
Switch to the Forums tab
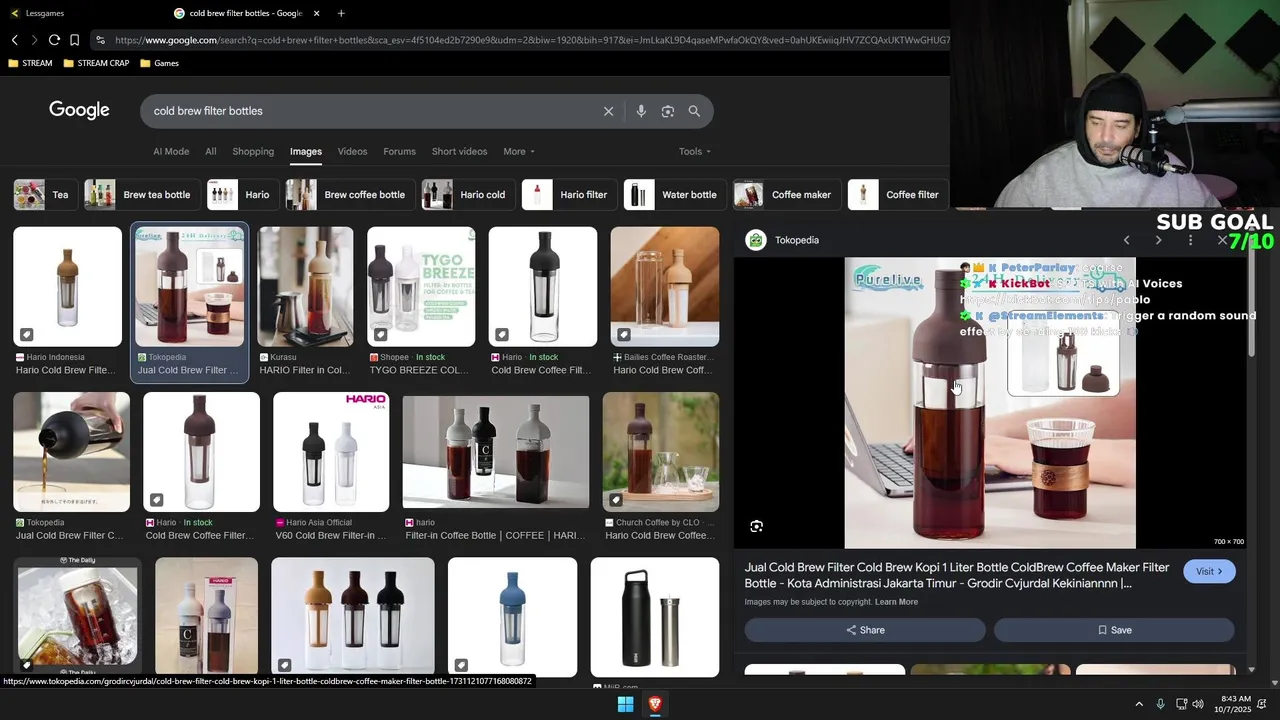[399, 151]
